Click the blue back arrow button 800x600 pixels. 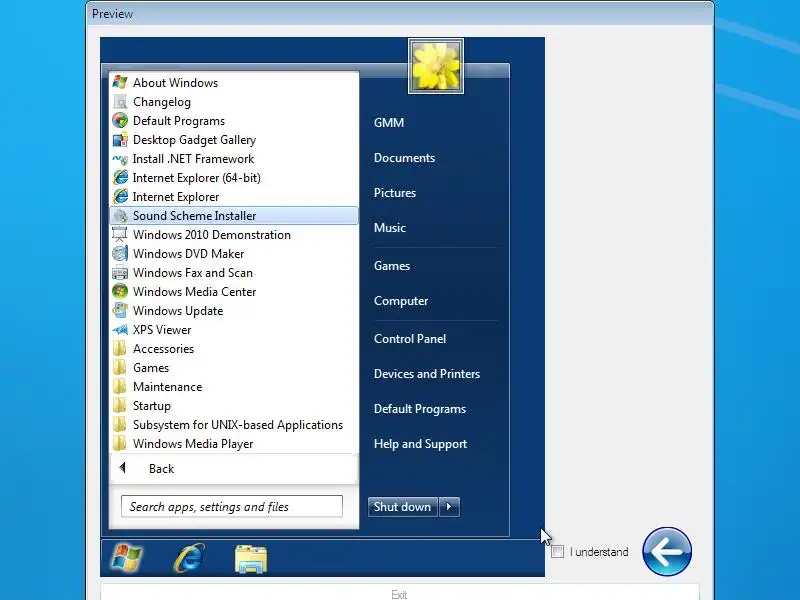[x=667, y=552]
